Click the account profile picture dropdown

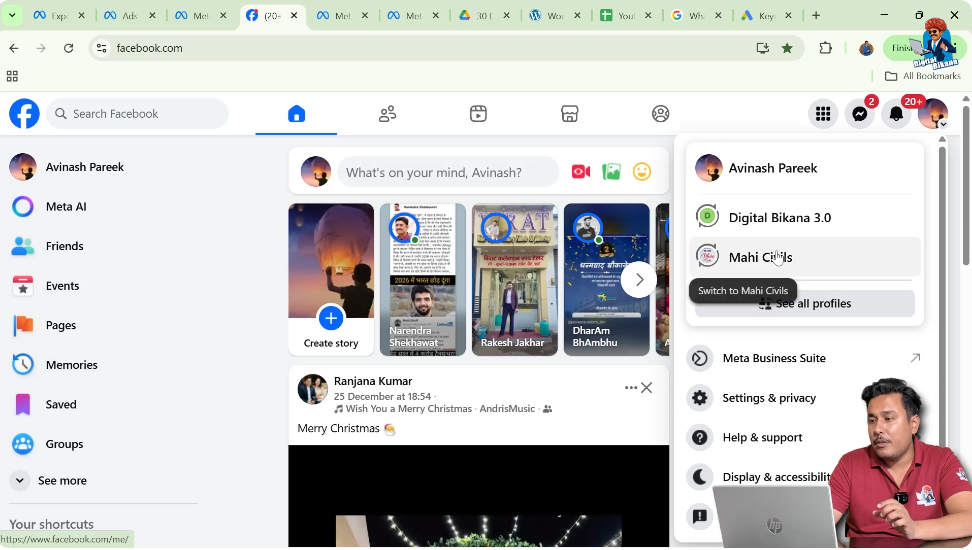pos(932,114)
